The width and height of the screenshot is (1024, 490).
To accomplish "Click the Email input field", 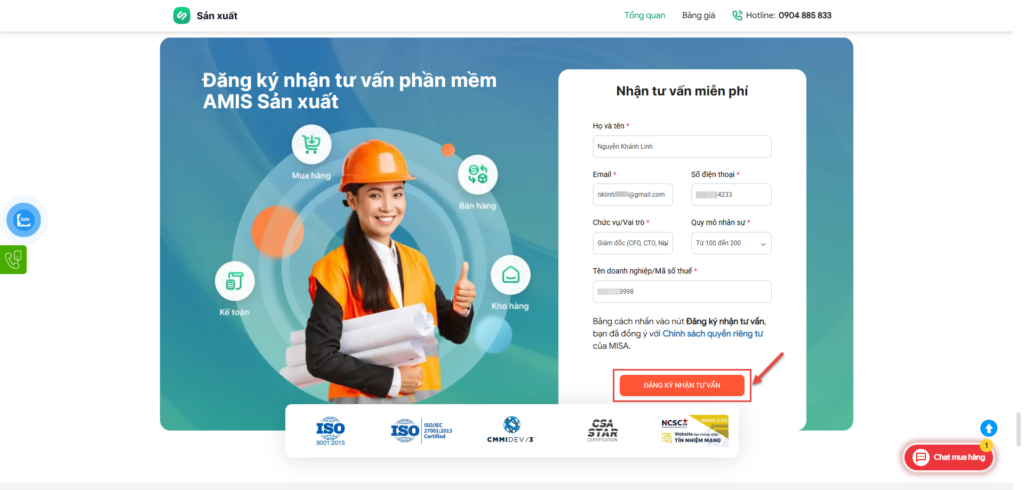I will [633, 195].
